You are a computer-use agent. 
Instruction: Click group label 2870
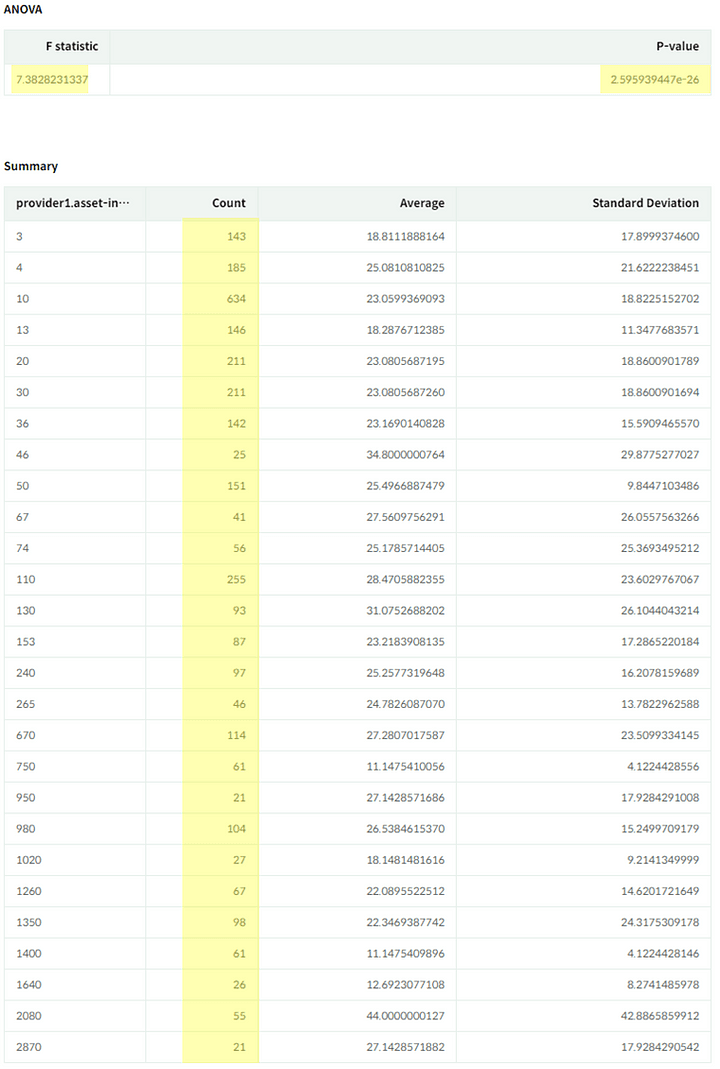click(29, 1047)
